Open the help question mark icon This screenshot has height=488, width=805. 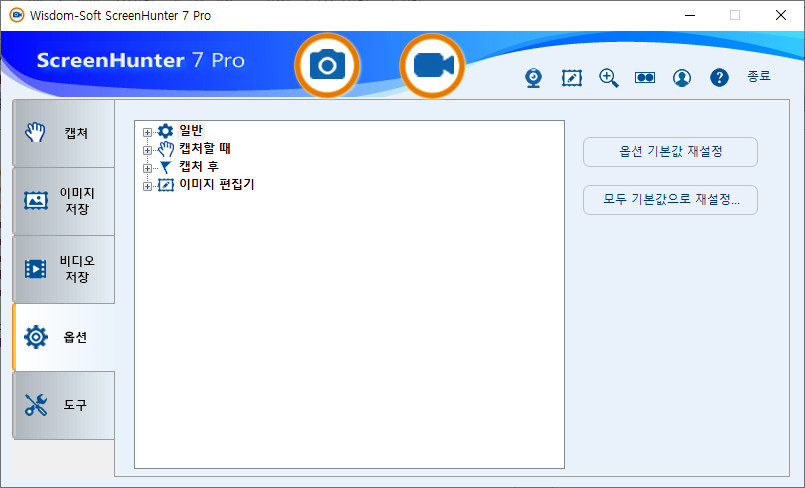click(719, 78)
